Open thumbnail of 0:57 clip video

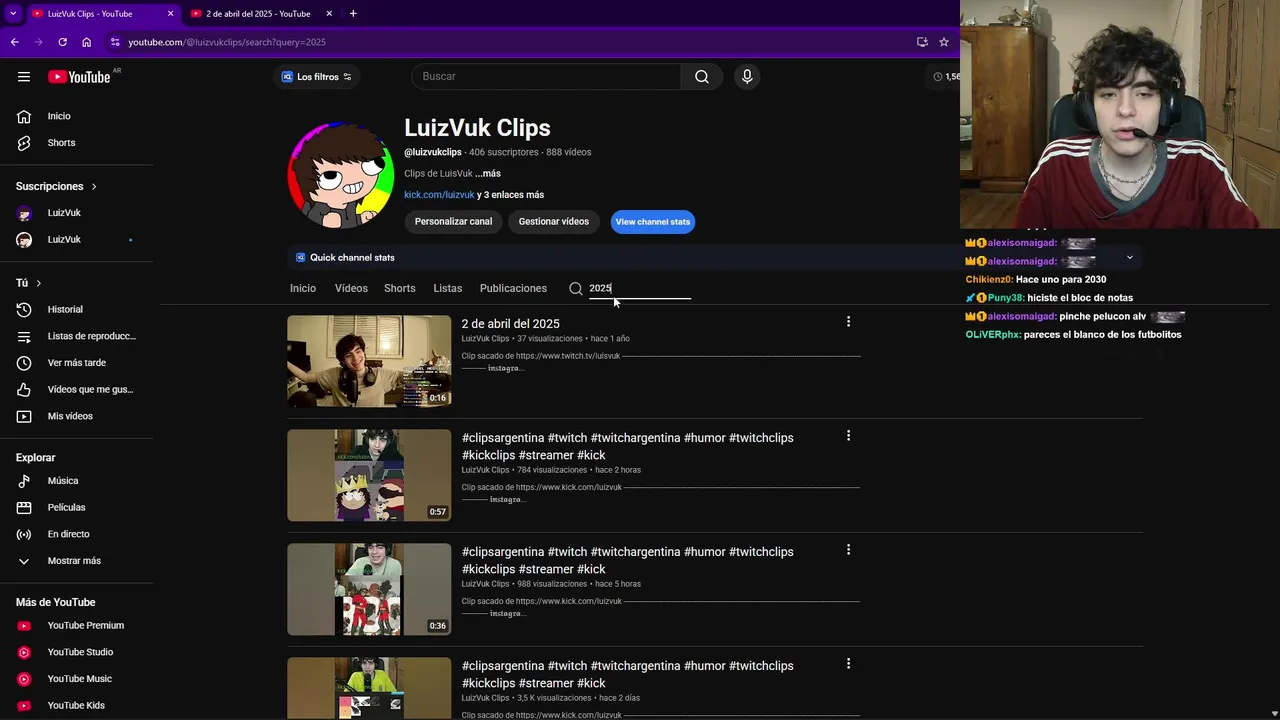pos(369,475)
